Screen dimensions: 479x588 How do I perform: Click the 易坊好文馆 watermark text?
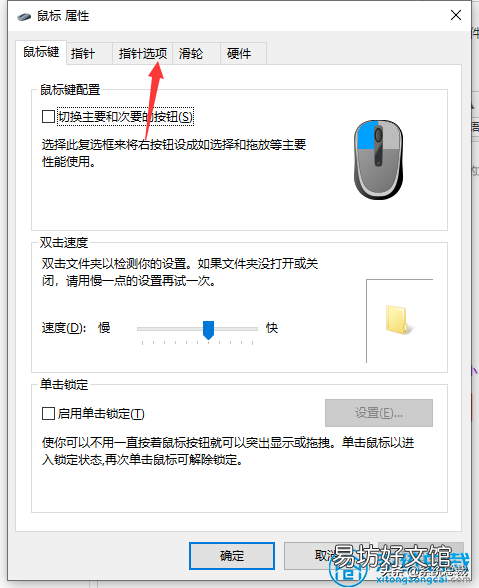pyautogui.click(x=392, y=556)
